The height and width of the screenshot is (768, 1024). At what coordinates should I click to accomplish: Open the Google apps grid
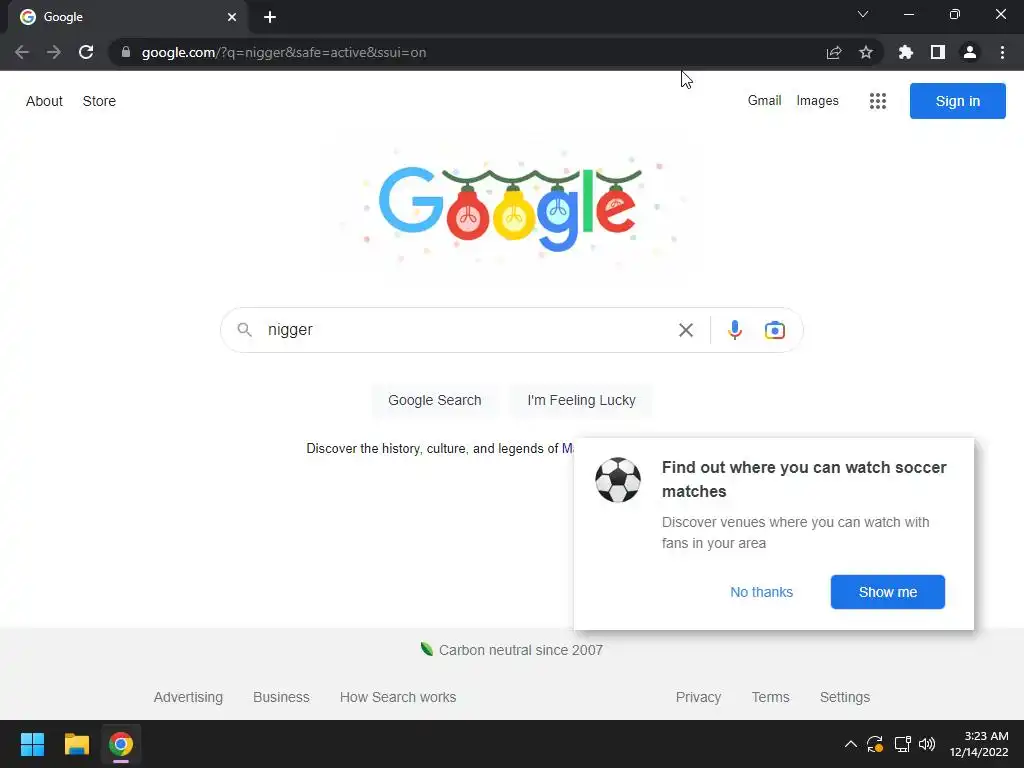[878, 101]
